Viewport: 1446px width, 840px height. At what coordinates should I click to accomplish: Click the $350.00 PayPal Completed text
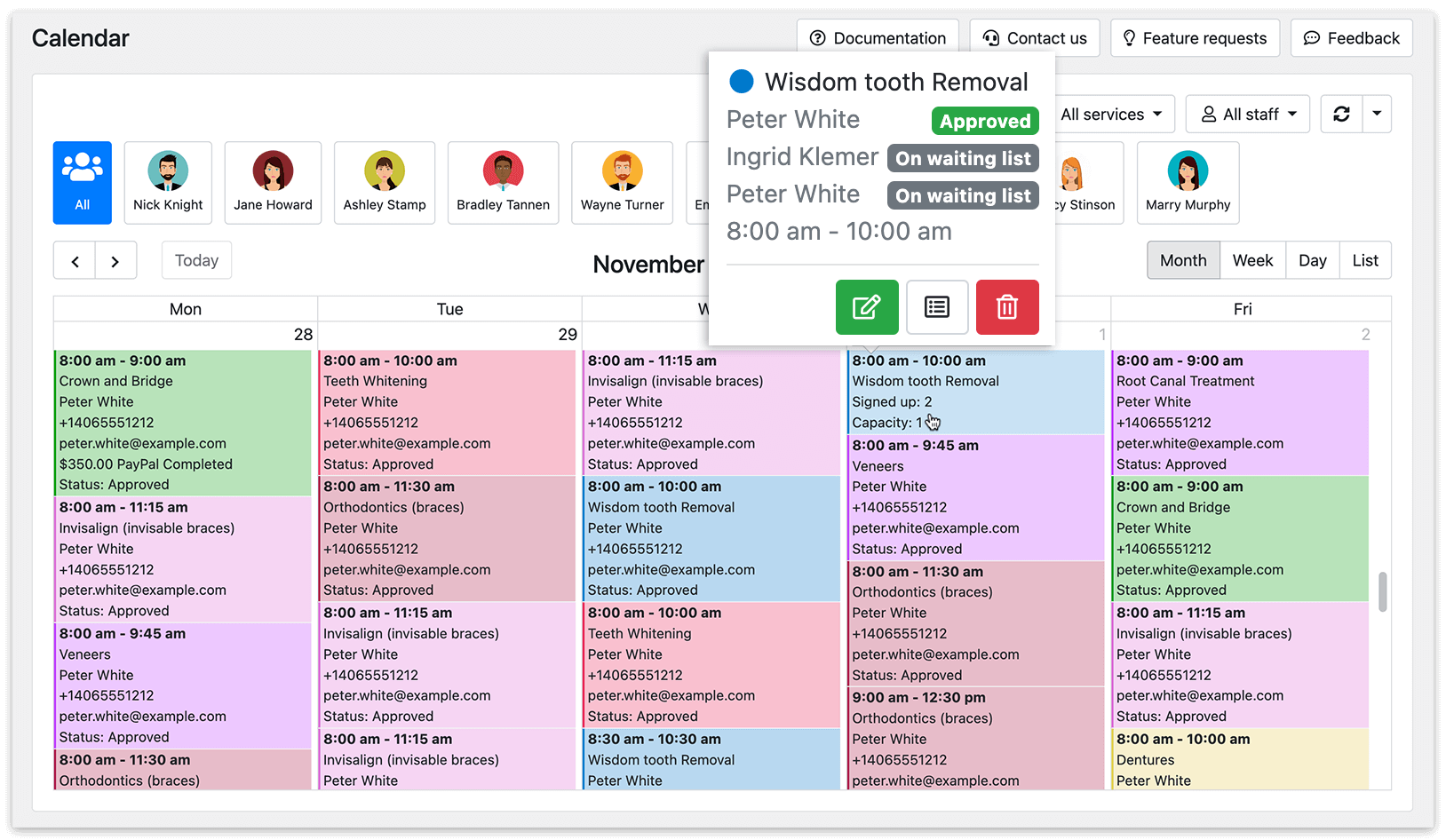coord(146,464)
